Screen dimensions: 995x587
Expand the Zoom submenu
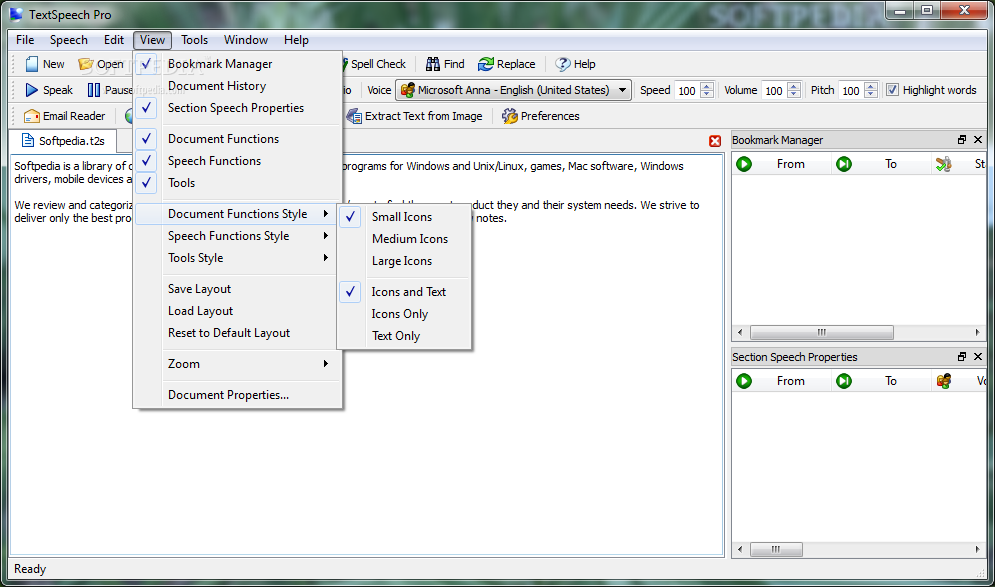[238, 364]
